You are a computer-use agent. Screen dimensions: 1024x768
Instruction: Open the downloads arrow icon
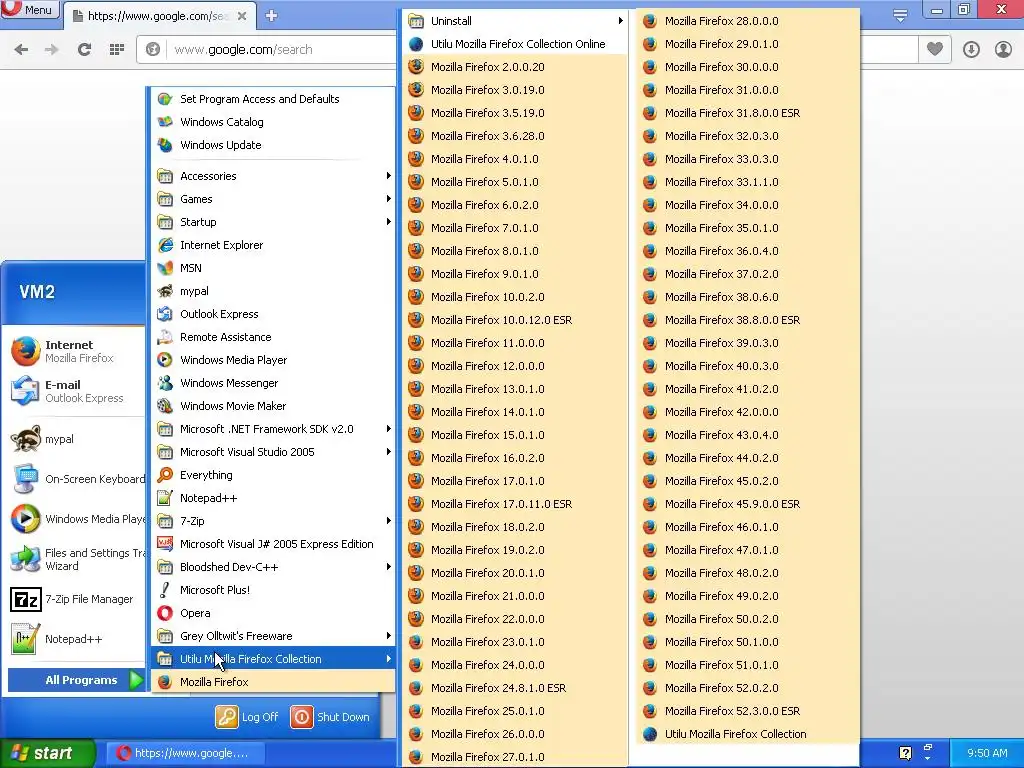971,50
